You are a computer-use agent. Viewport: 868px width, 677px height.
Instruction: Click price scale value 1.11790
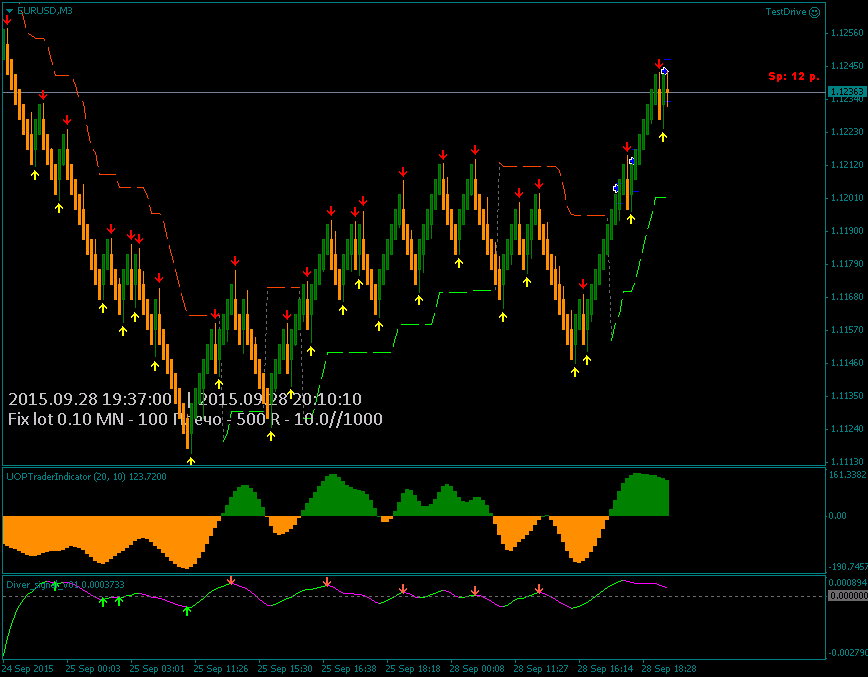[x=847, y=264]
